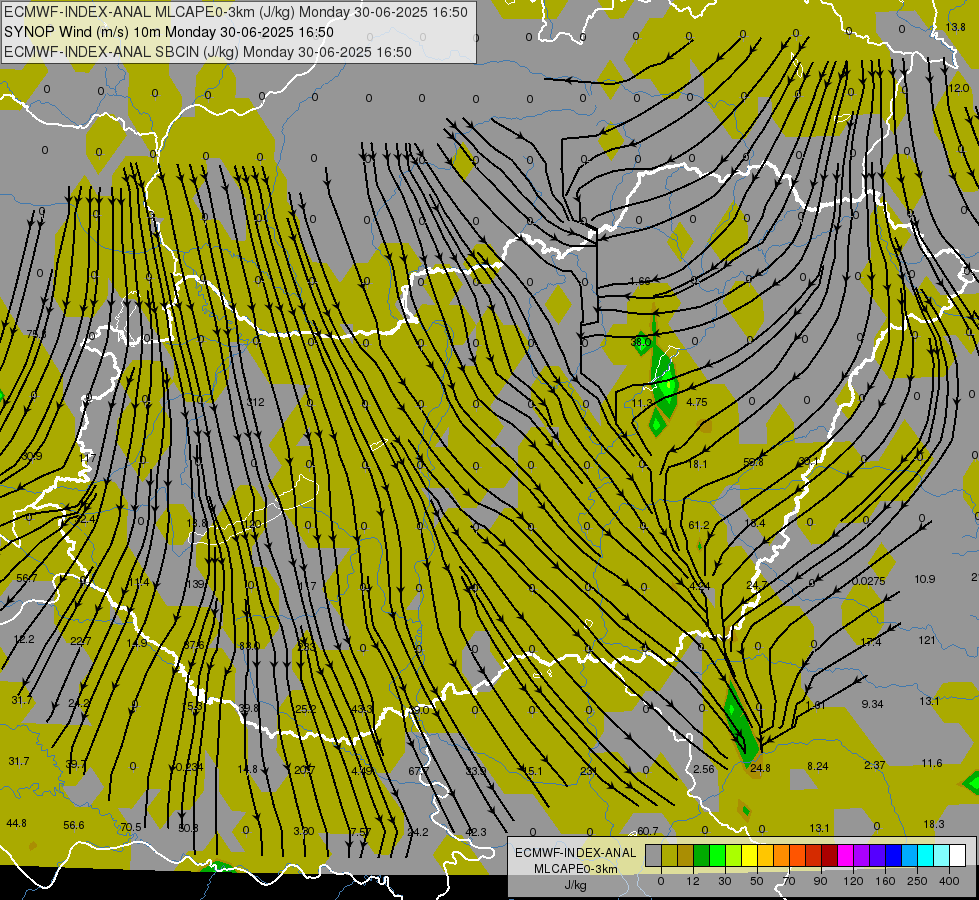Click the map value 312
Viewport: 979px width, 900px height.
tap(255, 402)
